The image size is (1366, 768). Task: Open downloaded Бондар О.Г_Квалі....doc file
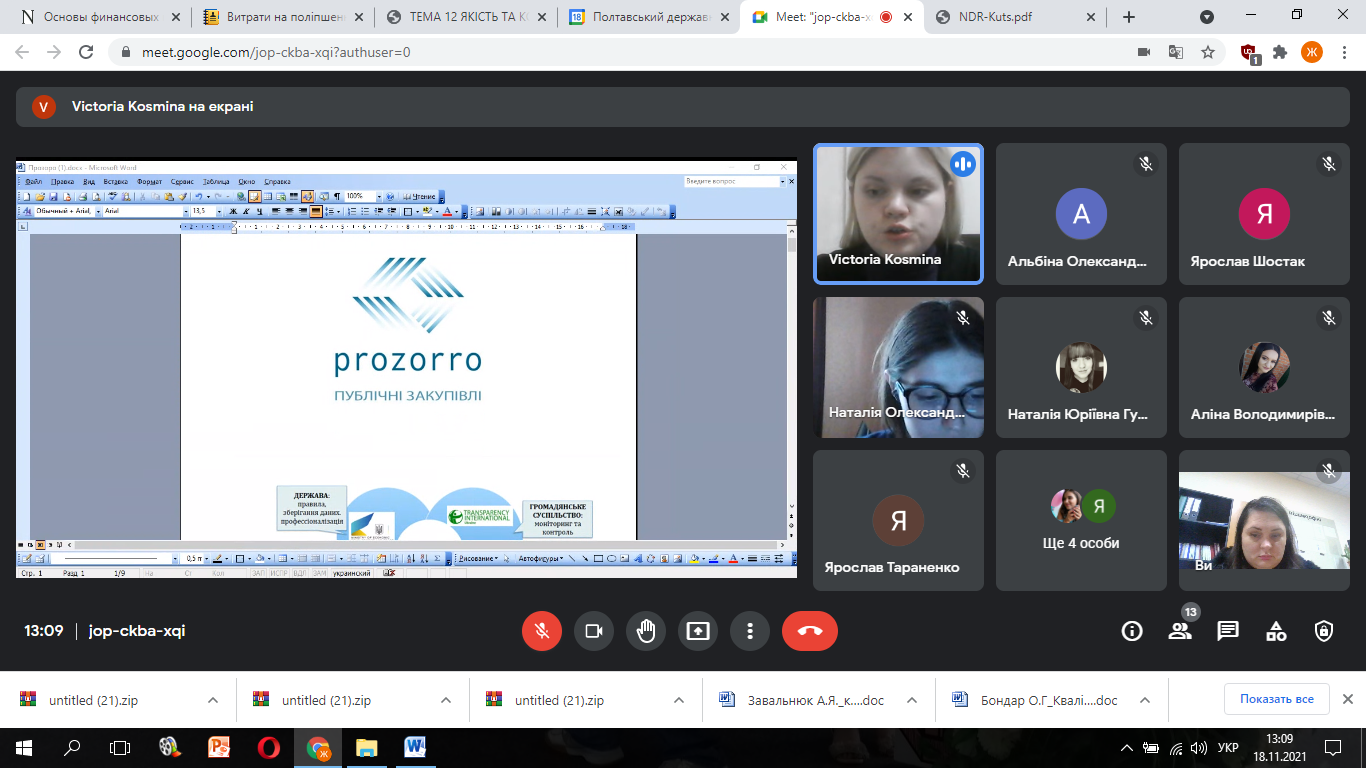pos(1049,701)
